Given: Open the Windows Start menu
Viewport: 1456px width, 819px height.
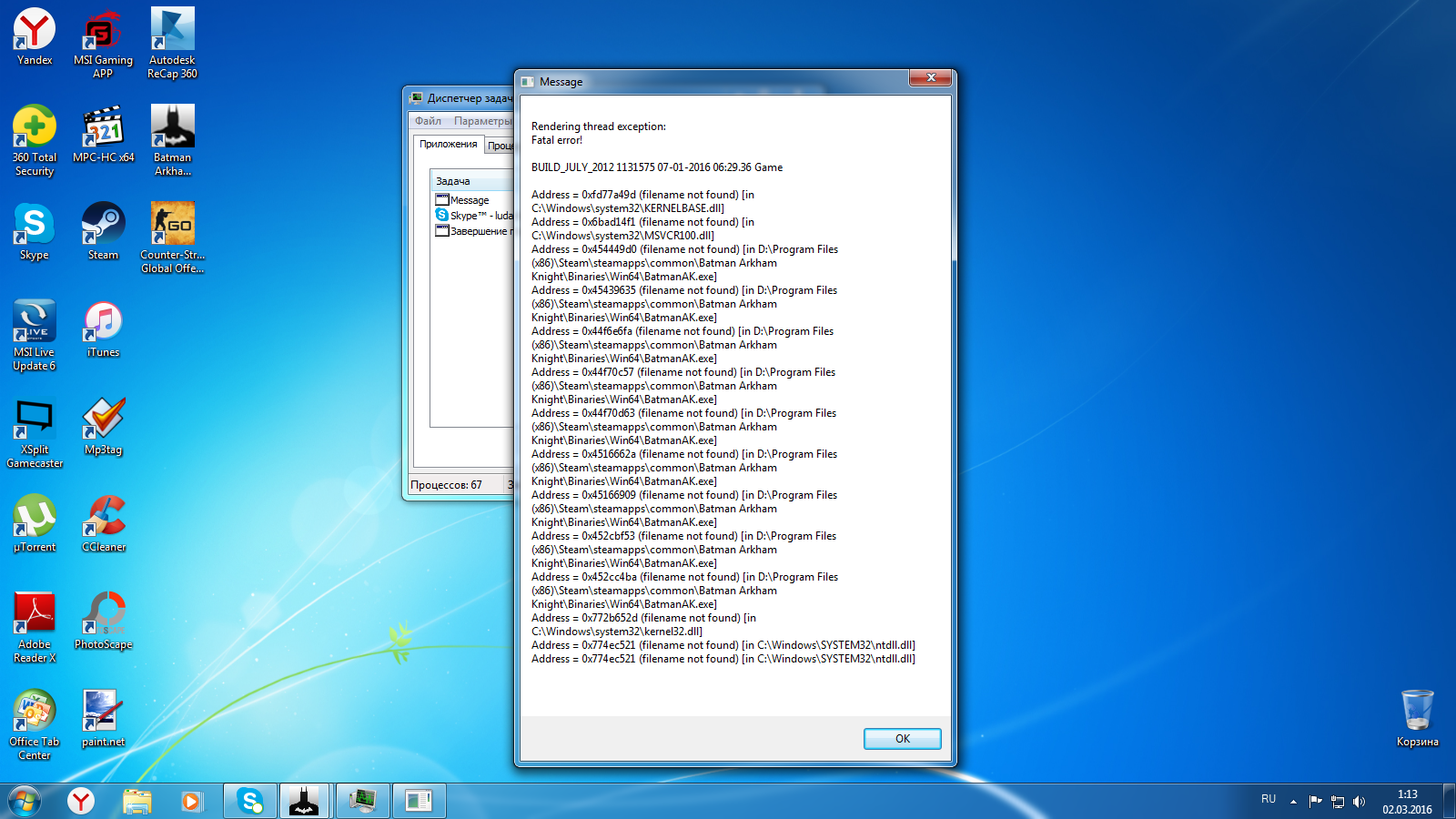Looking at the screenshot, I should [25, 801].
